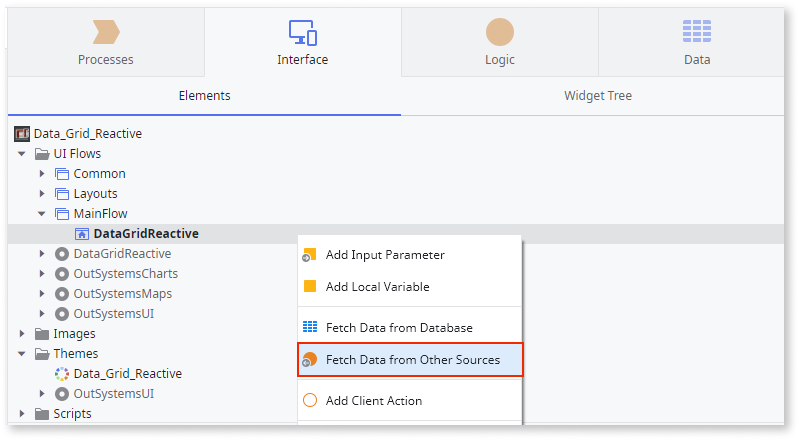
Task: Click the OutSystemsCharts reference icon
Action: [x=62, y=274]
